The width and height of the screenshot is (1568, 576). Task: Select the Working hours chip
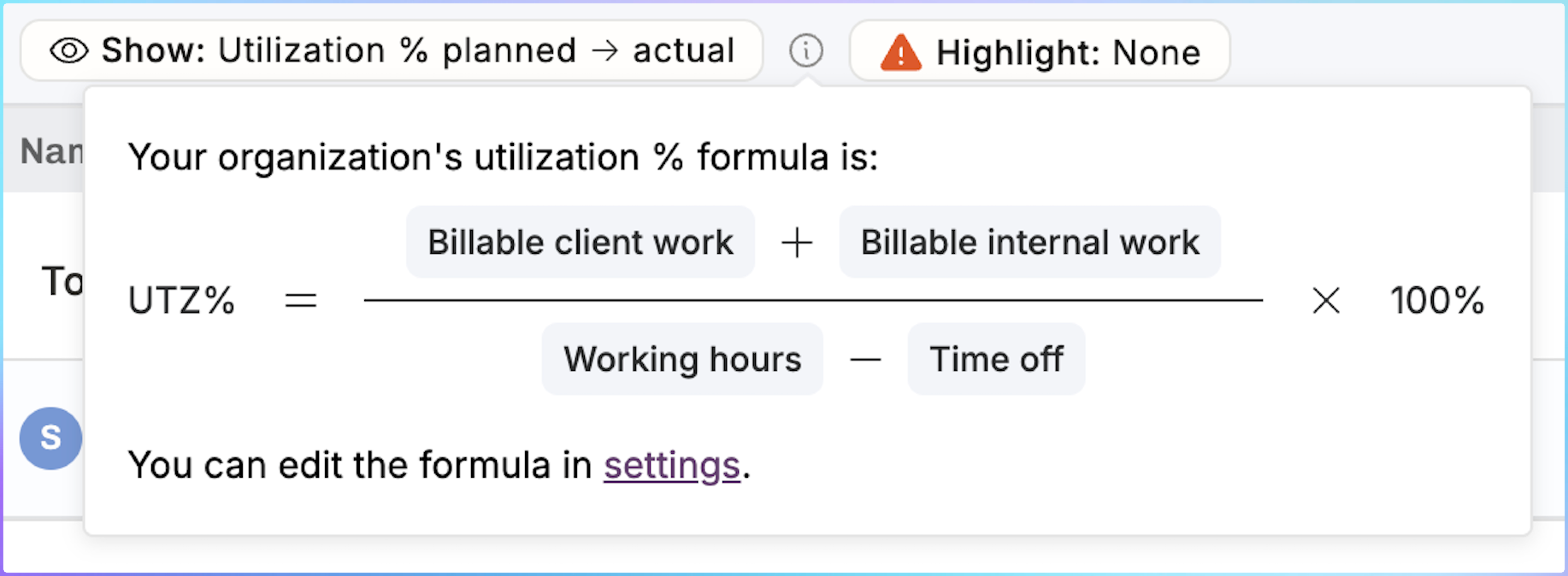pyautogui.click(x=682, y=359)
